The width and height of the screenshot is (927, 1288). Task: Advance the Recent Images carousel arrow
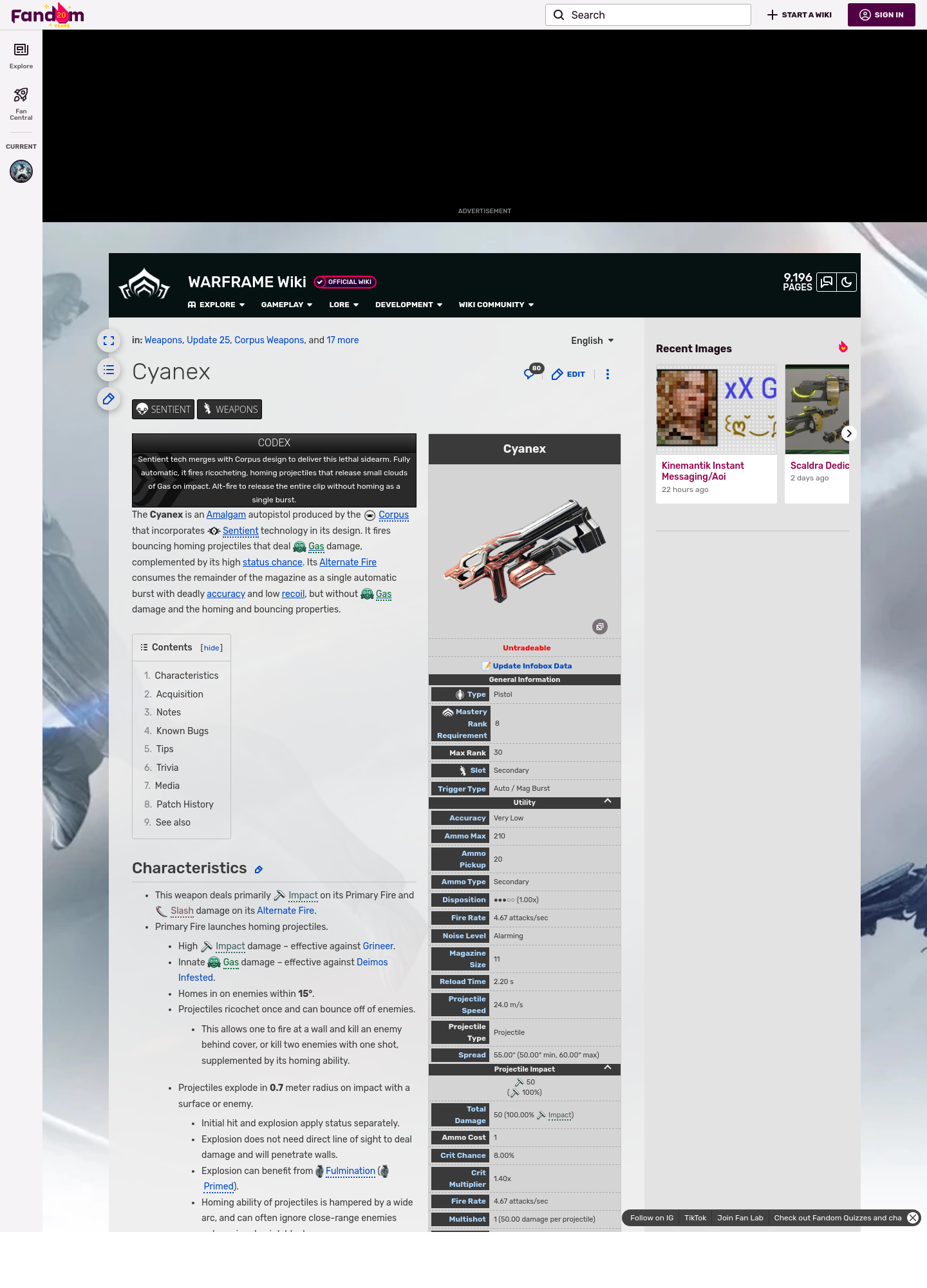[849, 433]
